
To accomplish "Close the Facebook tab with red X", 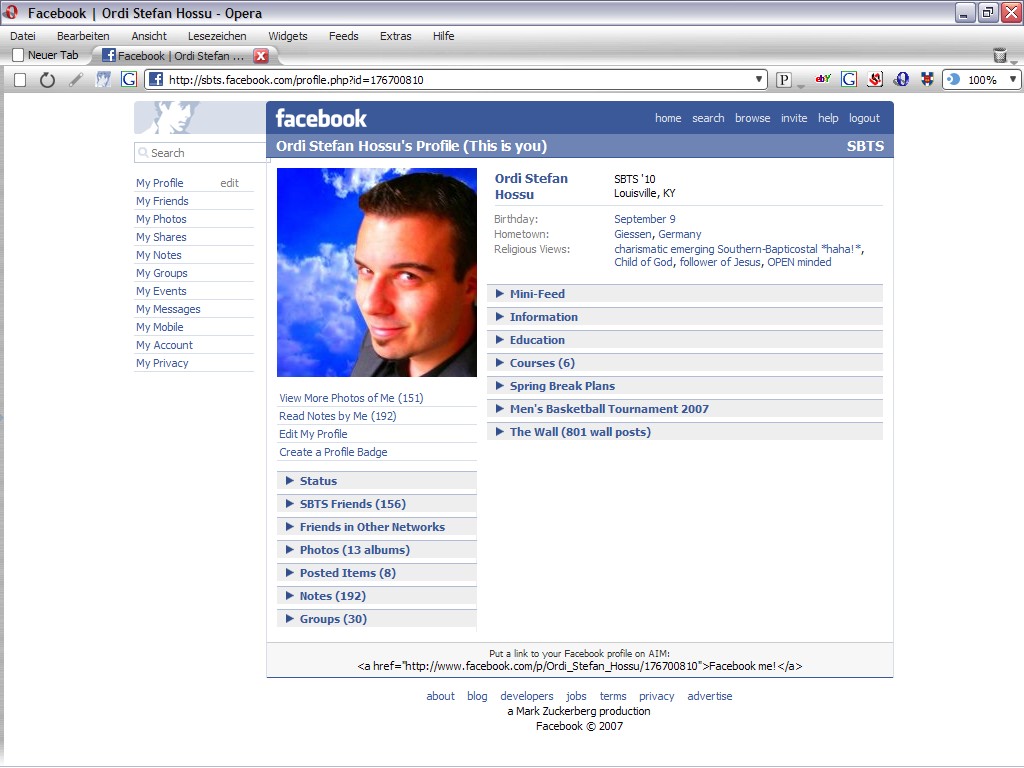I will click(x=261, y=56).
